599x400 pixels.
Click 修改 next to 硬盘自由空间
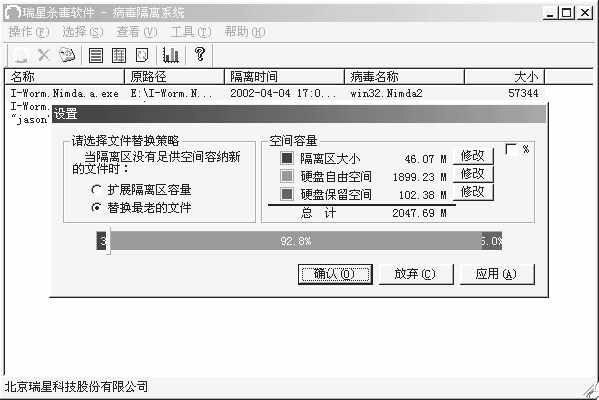[x=473, y=174]
